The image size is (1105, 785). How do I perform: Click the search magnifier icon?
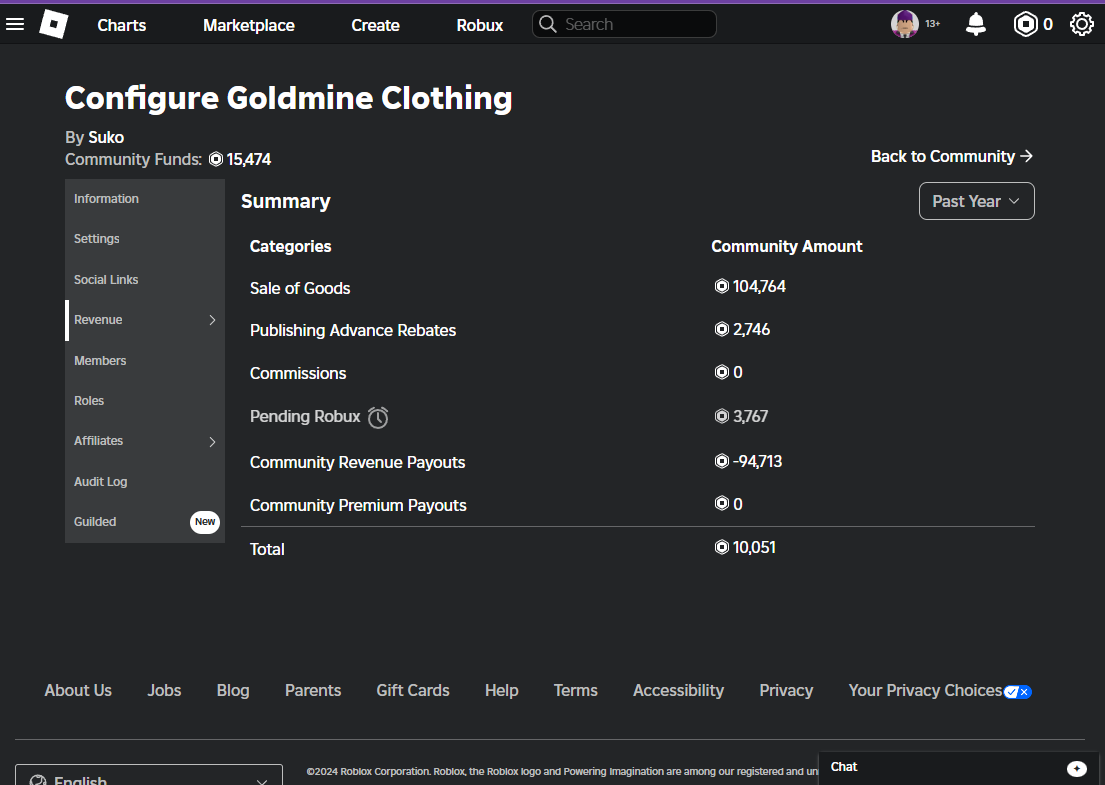click(x=548, y=24)
